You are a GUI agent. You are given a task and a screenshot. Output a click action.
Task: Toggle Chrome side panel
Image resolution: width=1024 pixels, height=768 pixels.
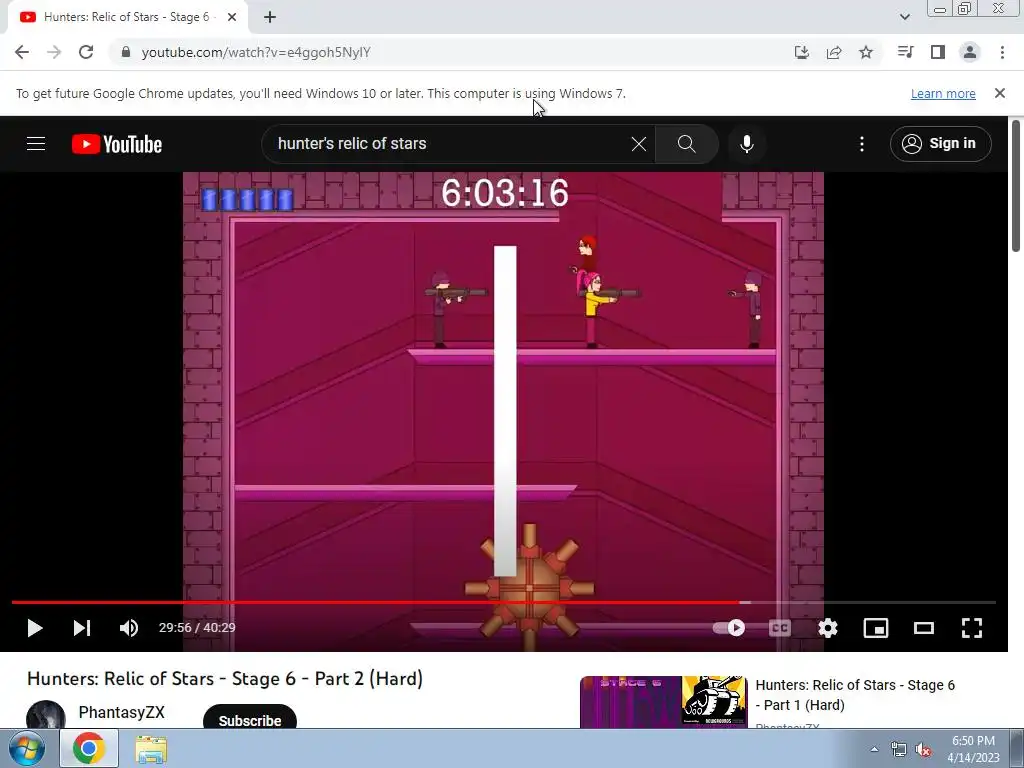(x=938, y=52)
